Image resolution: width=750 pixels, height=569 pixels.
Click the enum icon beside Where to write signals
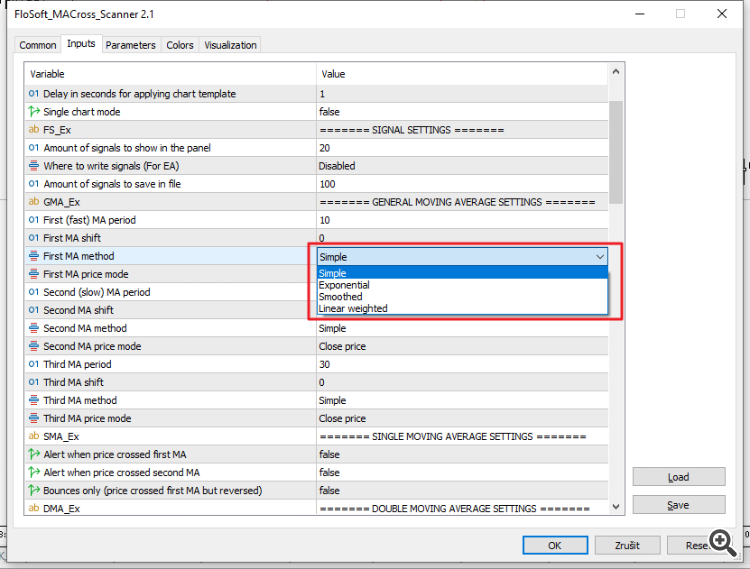tap(33, 165)
